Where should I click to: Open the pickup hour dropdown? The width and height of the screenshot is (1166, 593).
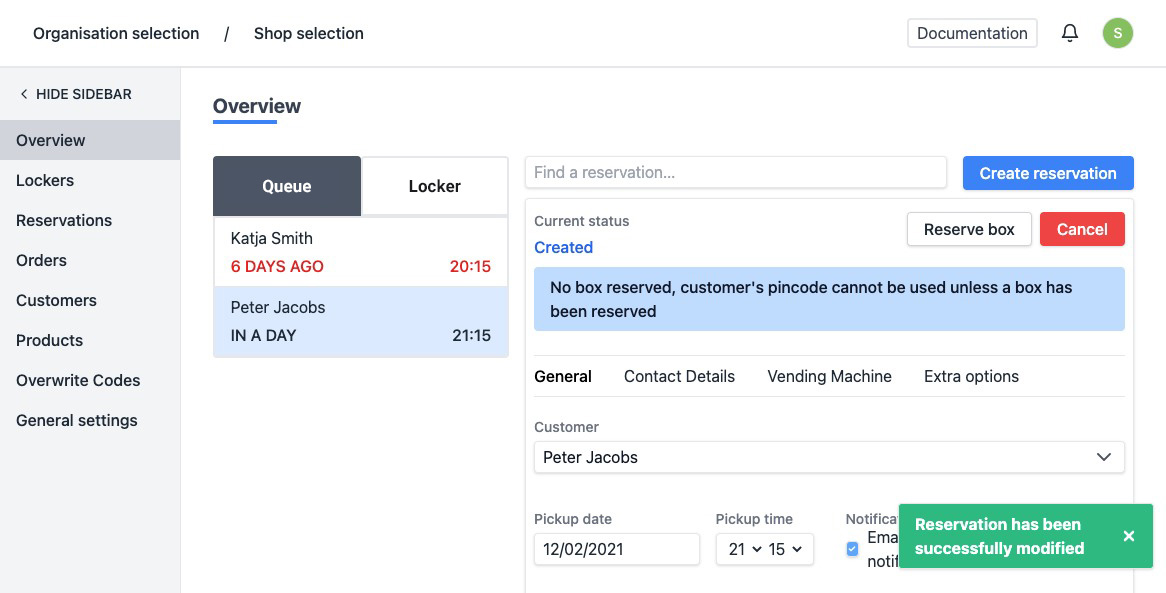(x=745, y=549)
